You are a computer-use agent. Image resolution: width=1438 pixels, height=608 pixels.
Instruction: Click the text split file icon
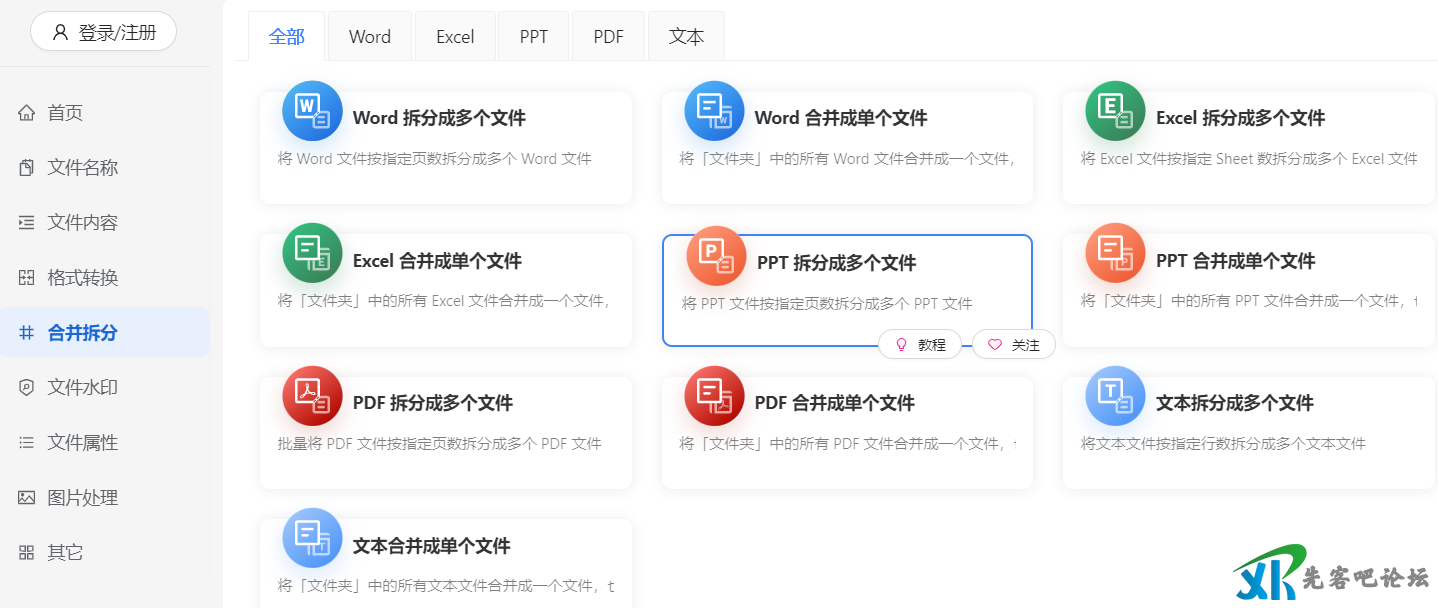point(1115,396)
